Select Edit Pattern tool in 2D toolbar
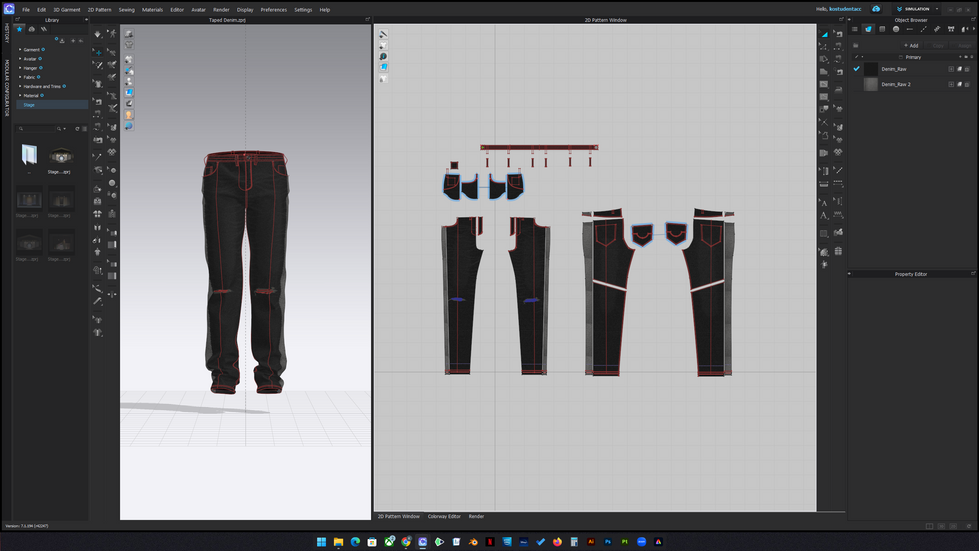The width and height of the screenshot is (979, 551). 824,47
